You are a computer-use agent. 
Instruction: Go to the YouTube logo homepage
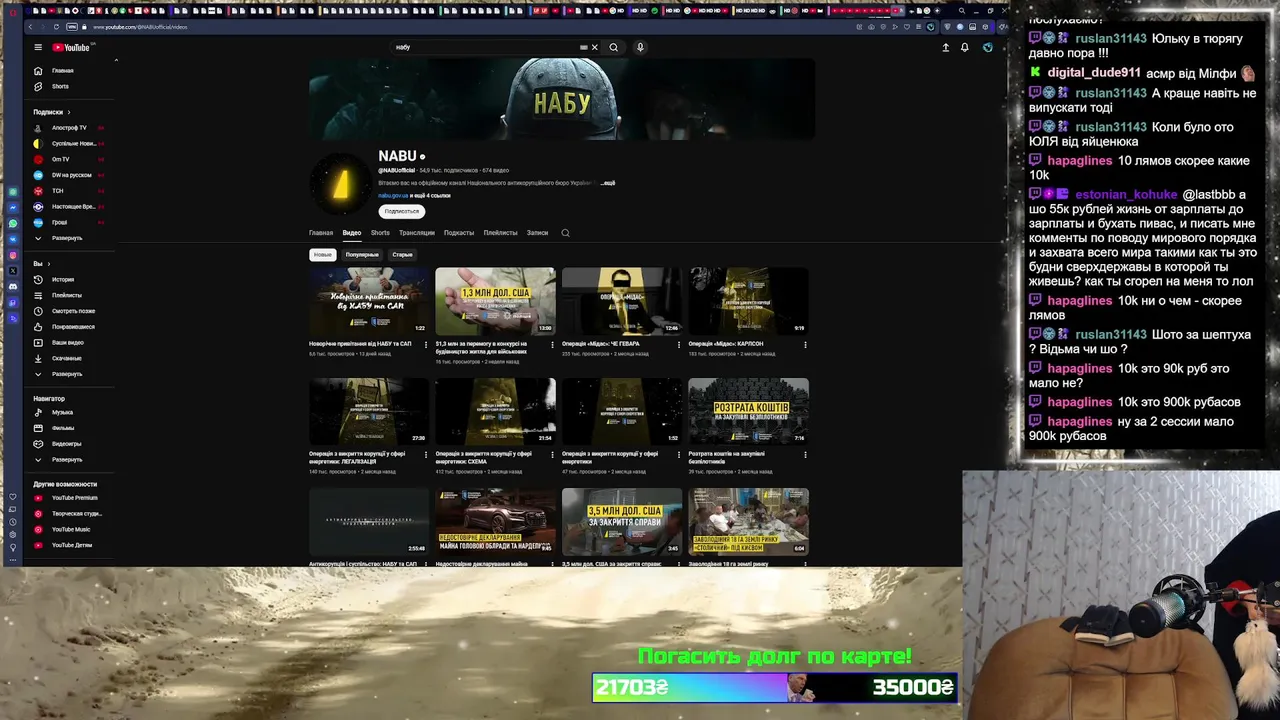pyautogui.click(x=71, y=47)
